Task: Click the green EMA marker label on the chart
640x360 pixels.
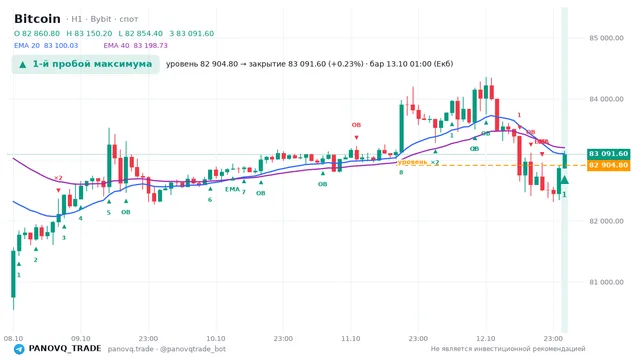Action: click(232, 189)
